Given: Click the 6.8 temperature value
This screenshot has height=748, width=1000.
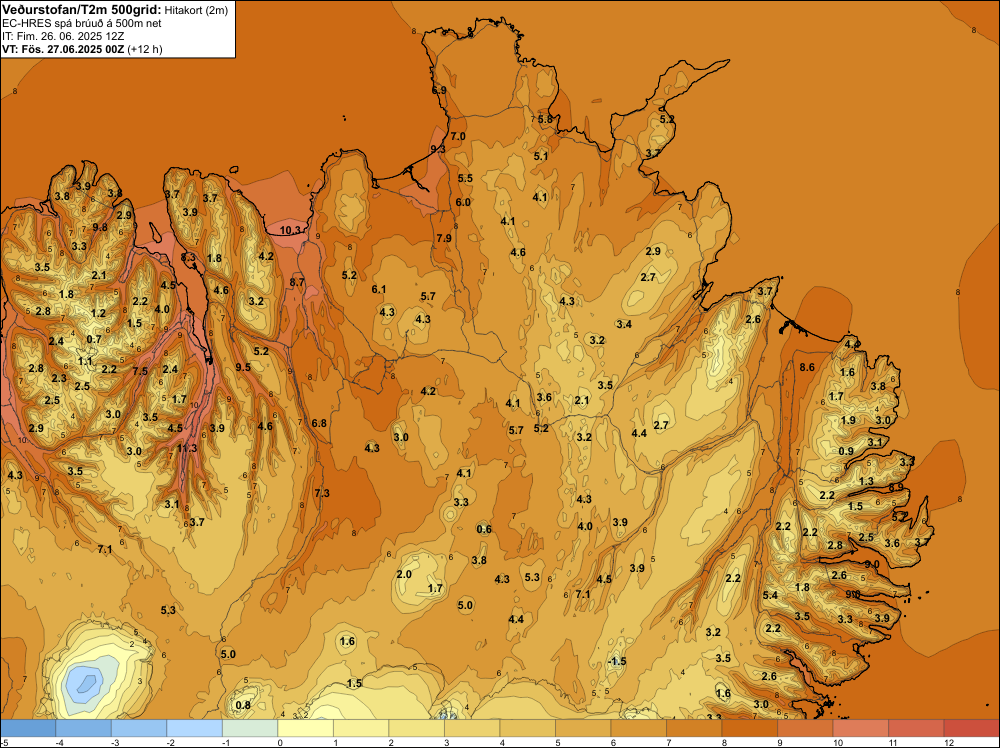Looking at the screenshot, I should [x=319, y=423].
